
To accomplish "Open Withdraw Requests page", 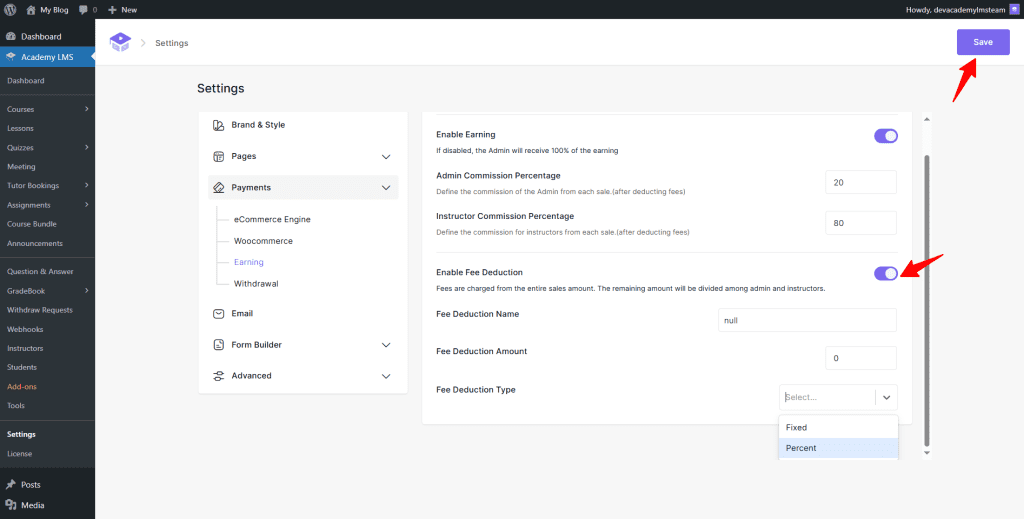I will [x=40, y=310].
